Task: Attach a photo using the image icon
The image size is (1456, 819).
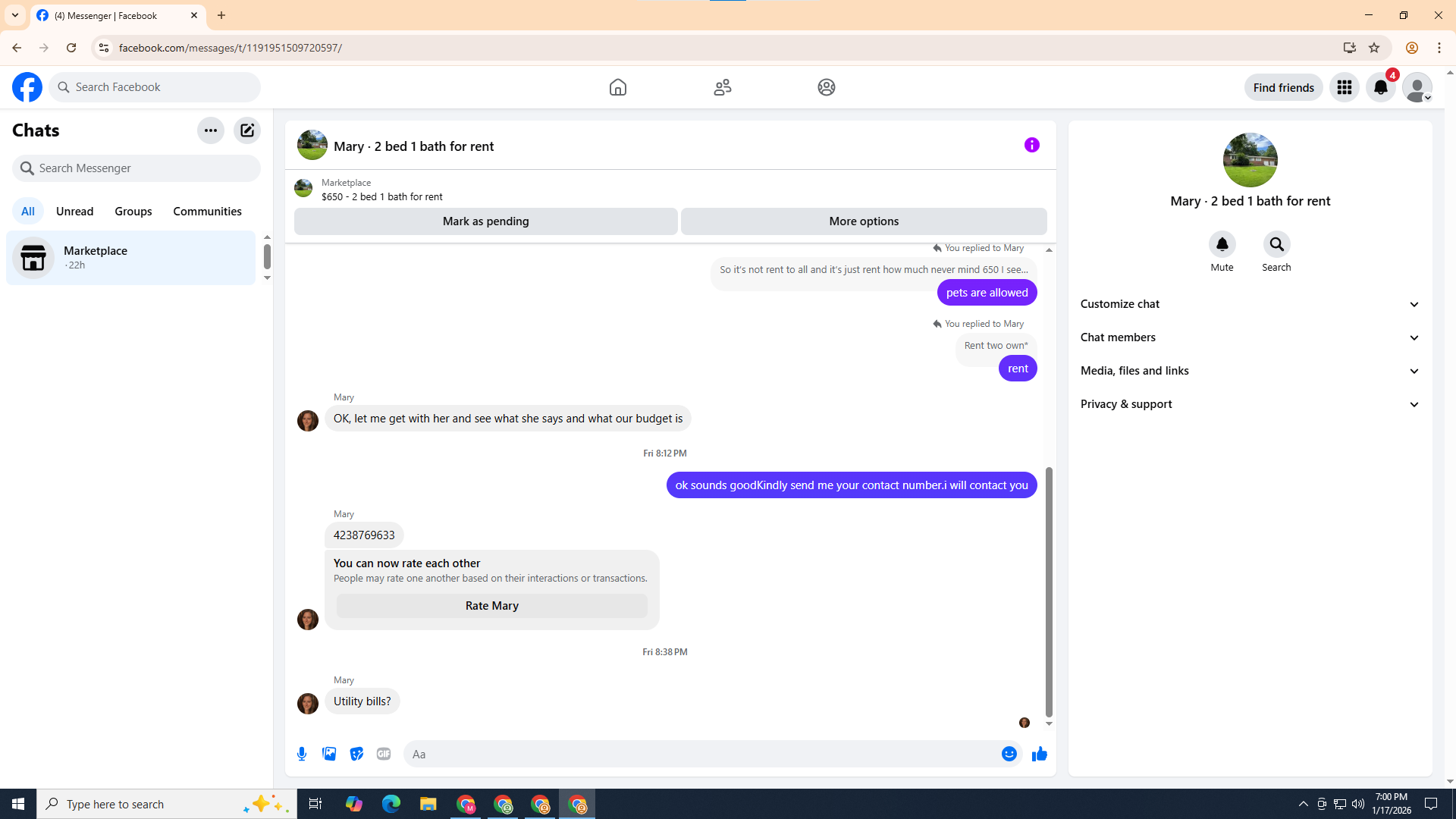Action: point(329,754)
